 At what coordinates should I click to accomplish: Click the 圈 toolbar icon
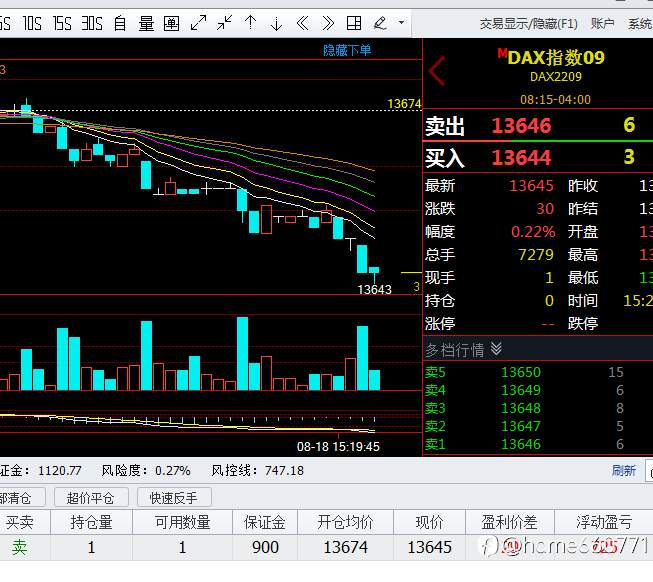tap(171, 24)
